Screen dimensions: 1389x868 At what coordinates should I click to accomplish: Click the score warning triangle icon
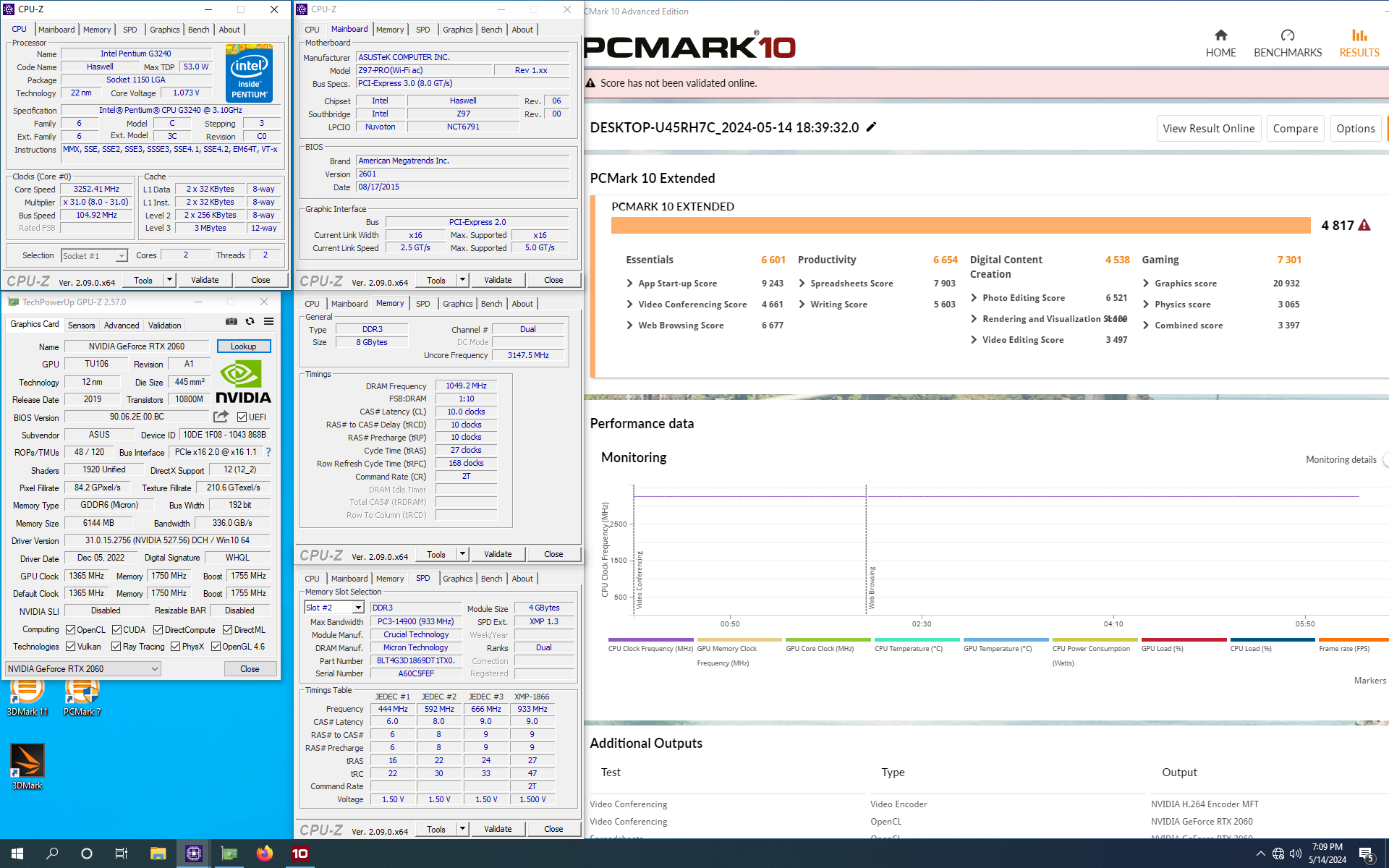pyautogui.click(x=1364, y=225)
